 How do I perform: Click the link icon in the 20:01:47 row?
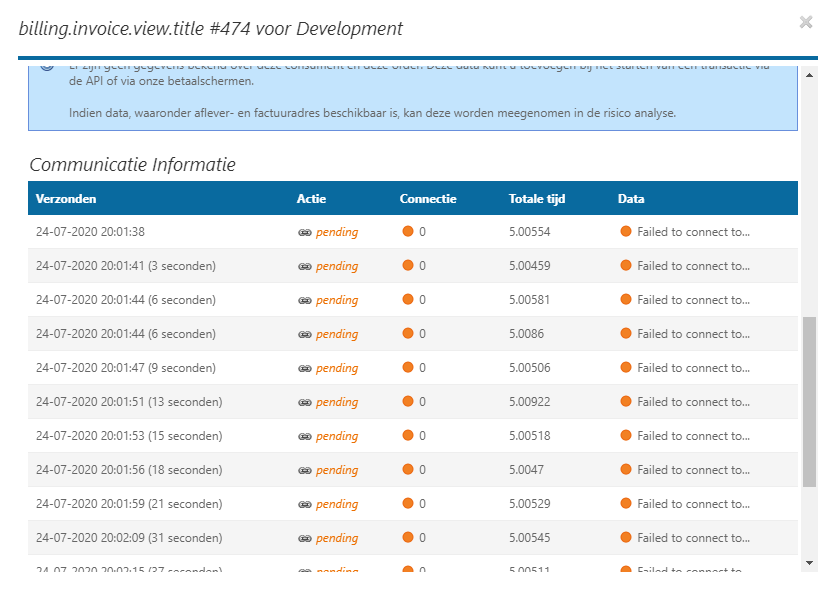tap(305, 368)
